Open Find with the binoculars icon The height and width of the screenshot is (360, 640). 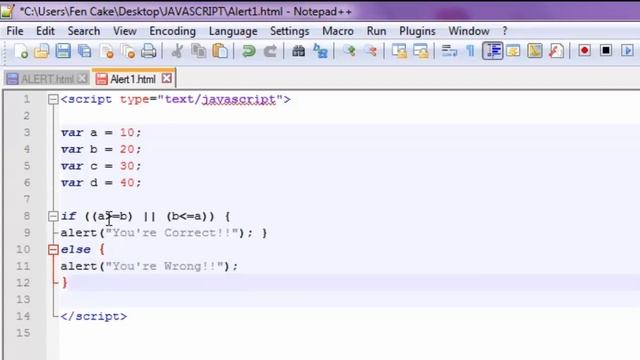(x=298, y=51)
